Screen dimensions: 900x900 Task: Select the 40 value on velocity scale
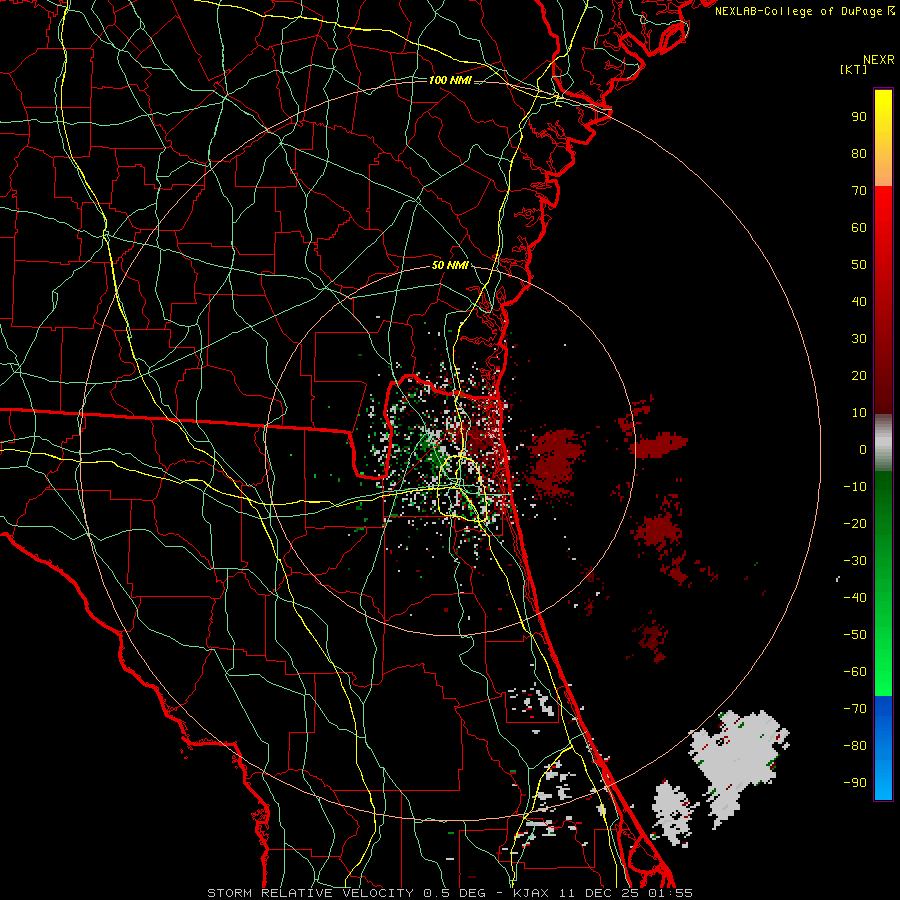click(x=859, y=302)
